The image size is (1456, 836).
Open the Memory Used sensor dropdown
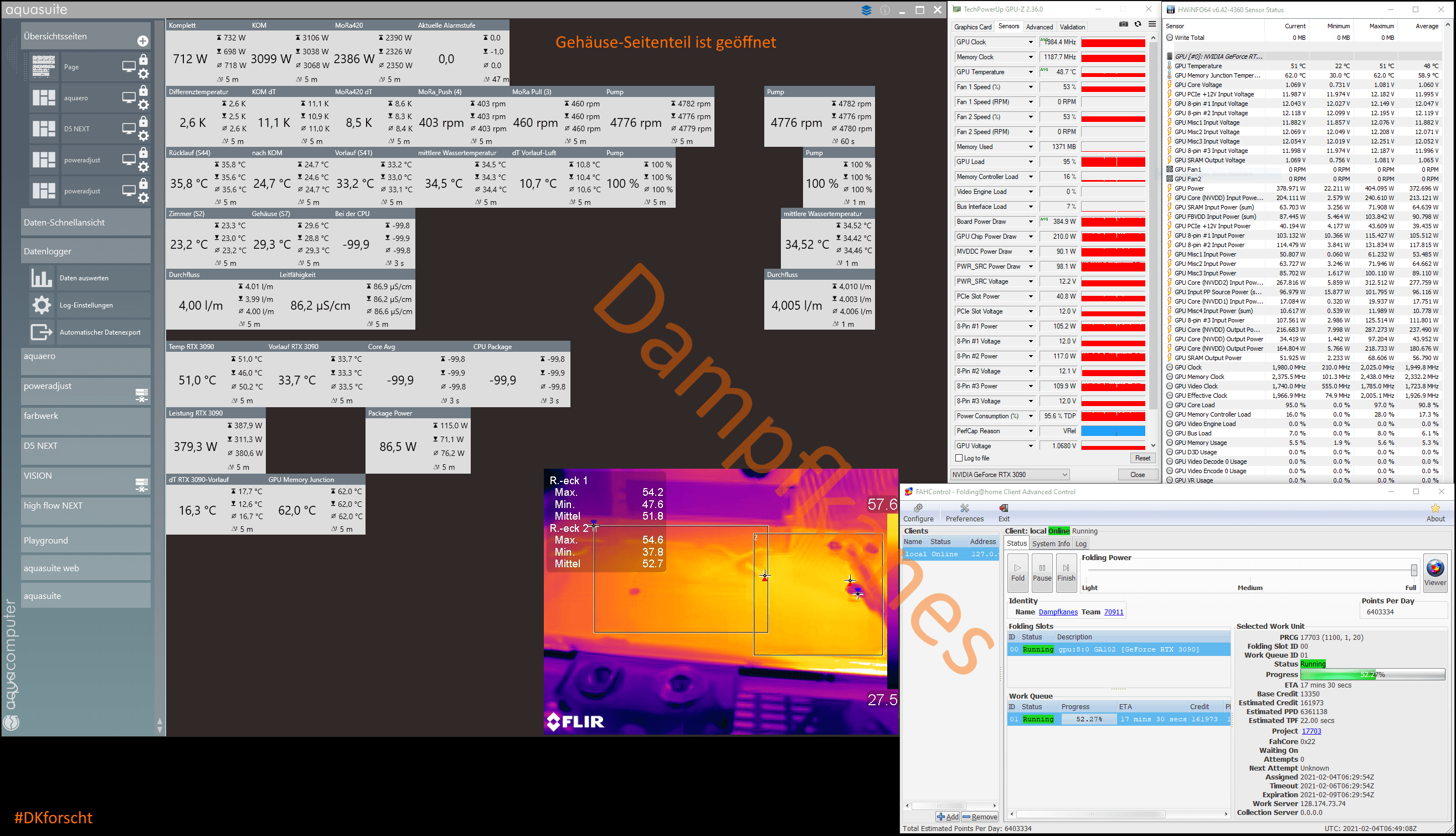pos(1031,147)
